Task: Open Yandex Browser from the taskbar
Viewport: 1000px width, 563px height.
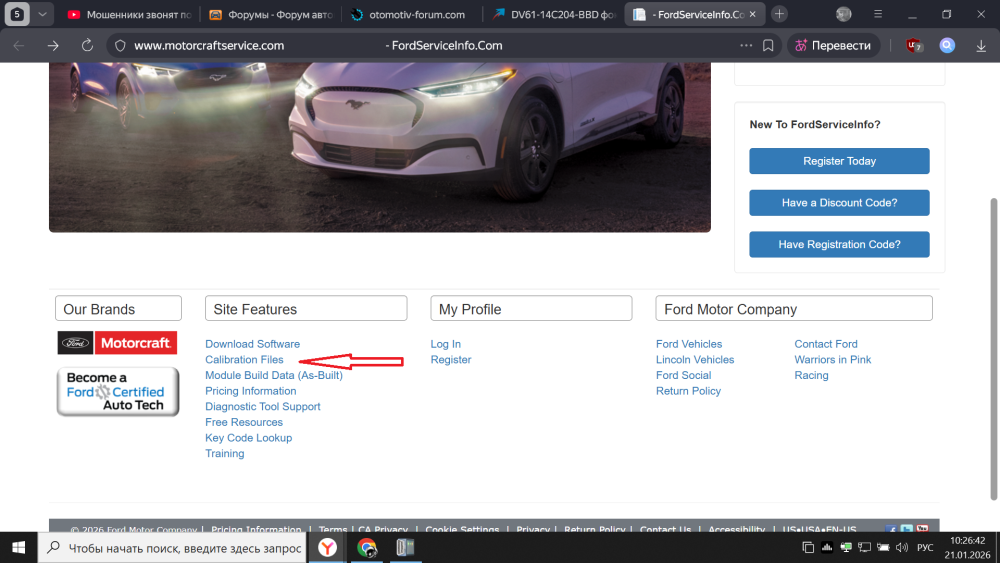Action: (327, 548)
